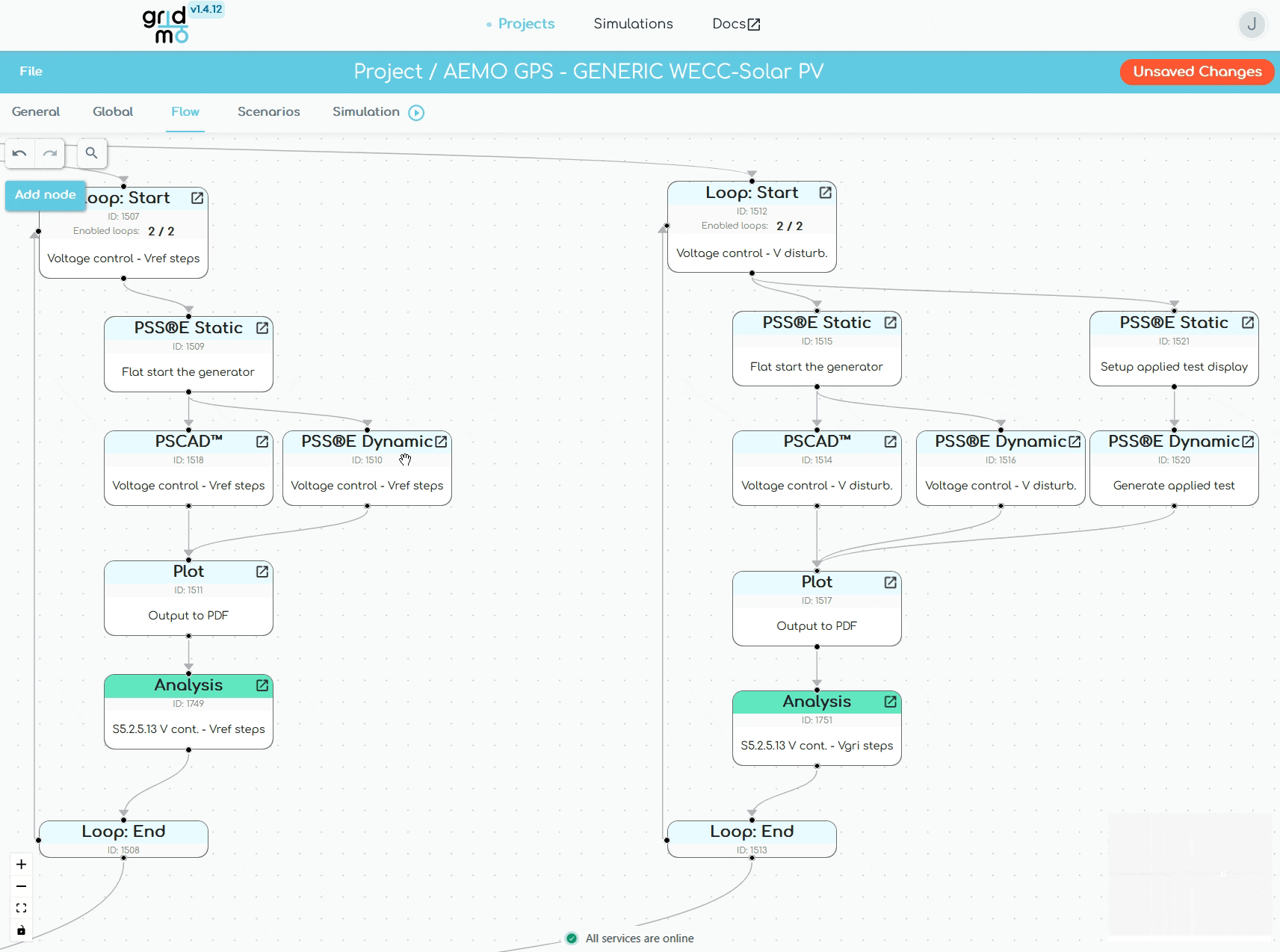Open the File menu
The height and width of the screenshot is (952, 1280).
(x=31, y=71)
